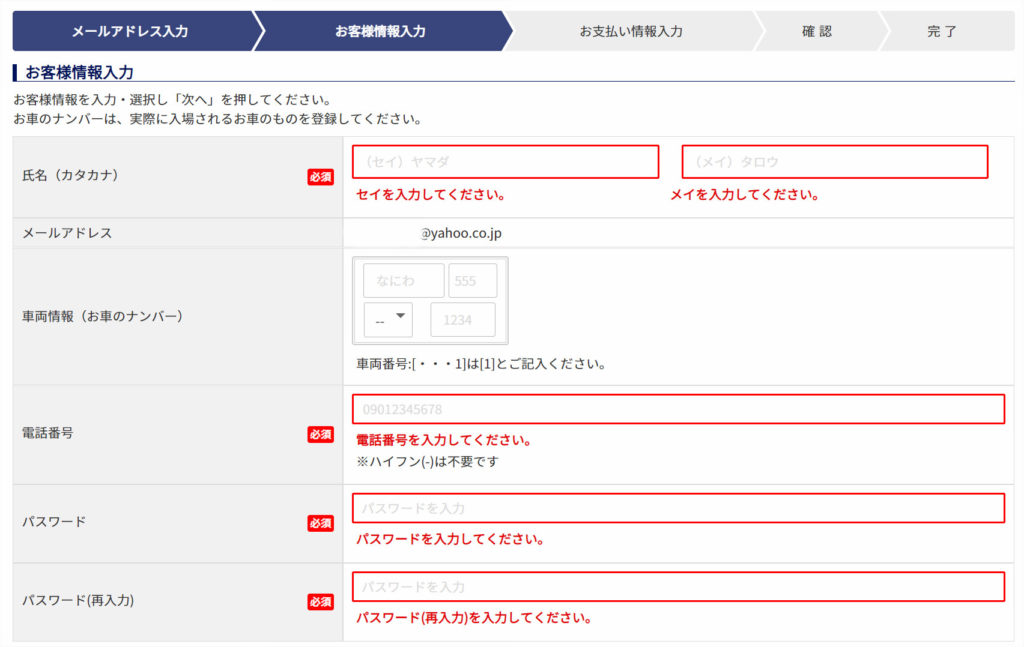Focus the セイ (last name) katakana field

(x=505, y=162)
